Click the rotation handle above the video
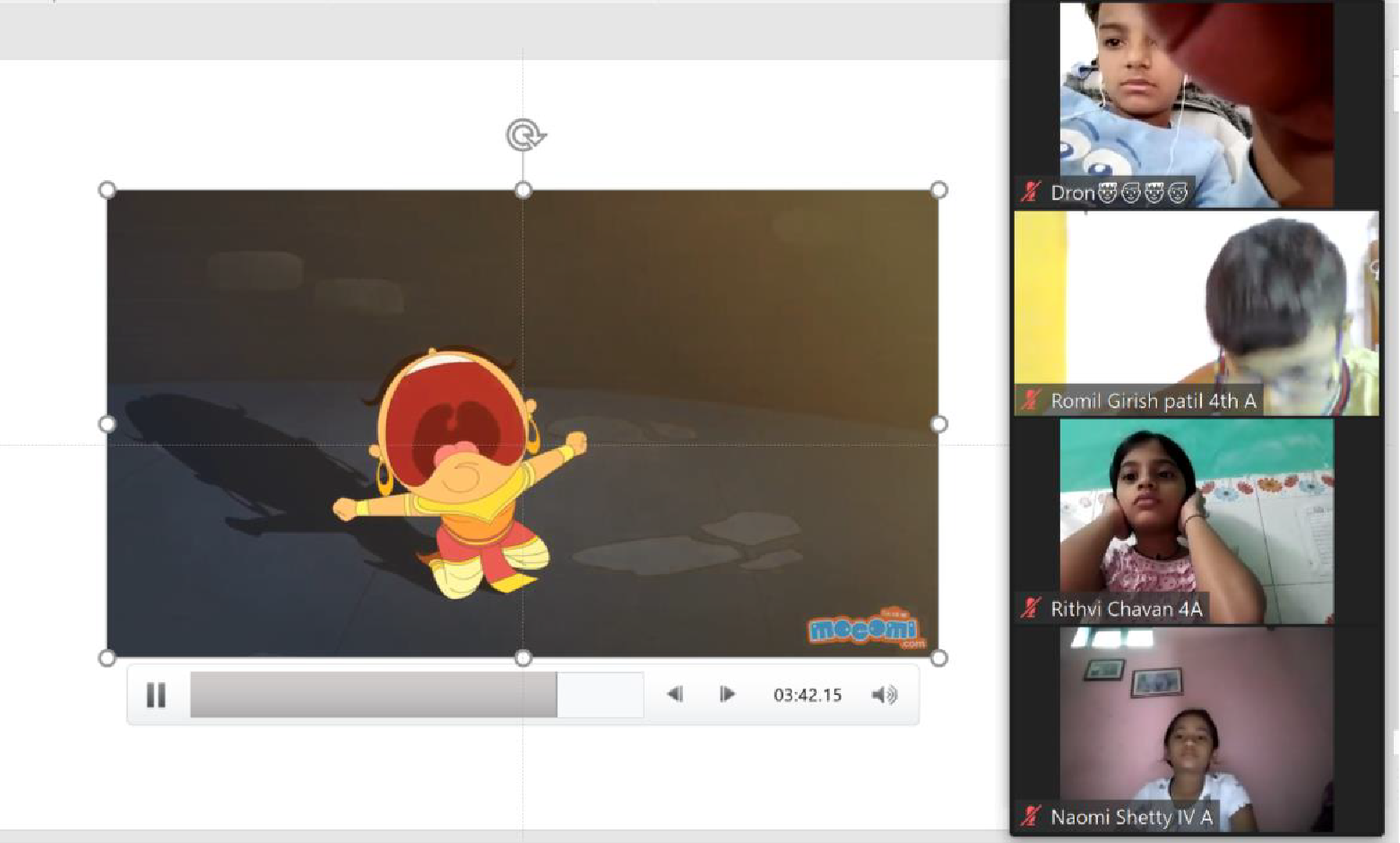Viewport: 1400px width, 843px height. pos(525,135)
